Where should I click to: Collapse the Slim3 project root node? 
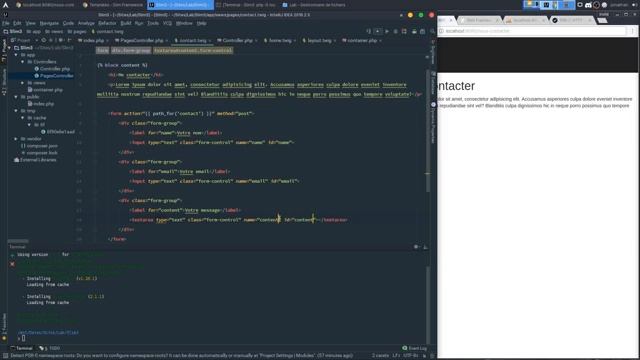(x=9, y=48)
